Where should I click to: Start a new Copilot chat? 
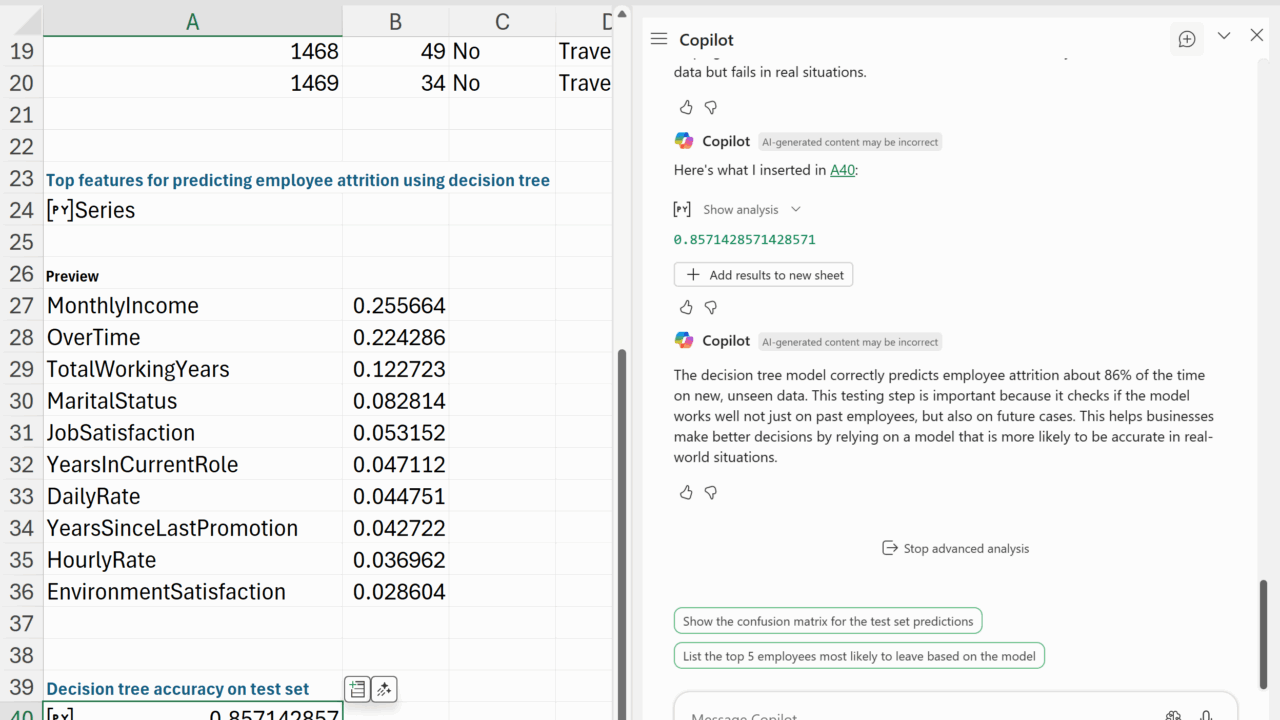coord(1187,39)
